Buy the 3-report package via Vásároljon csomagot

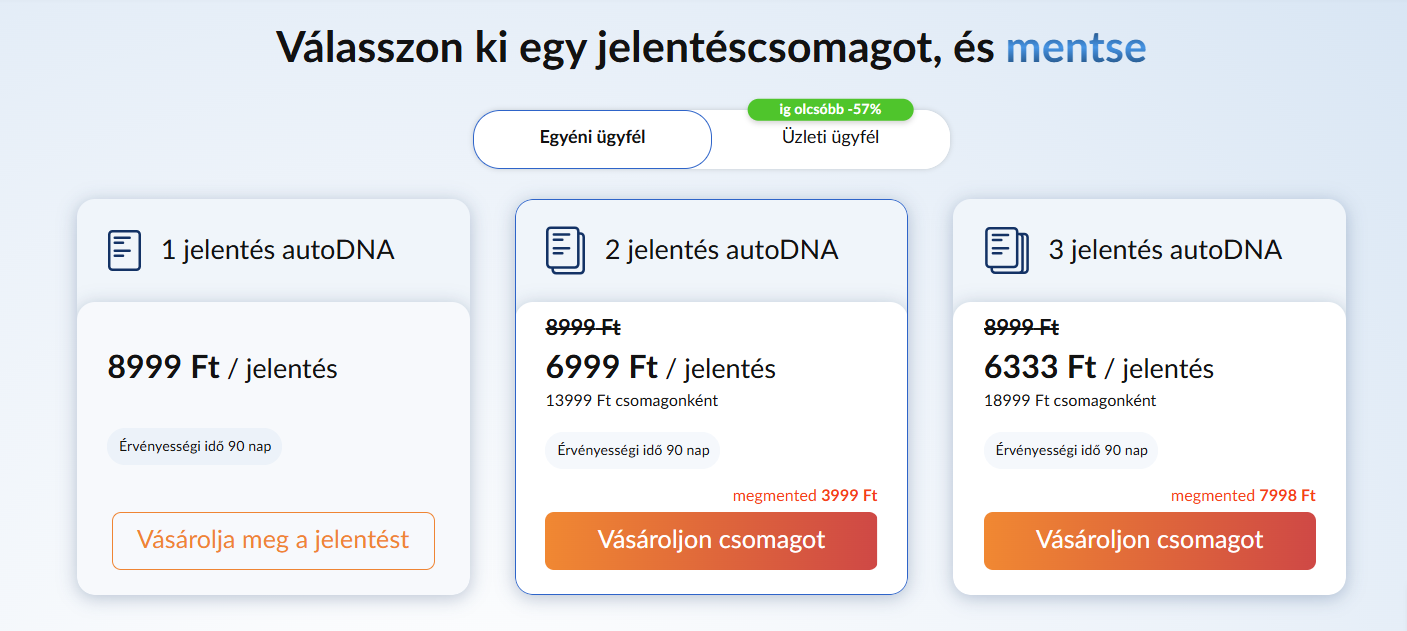pos(1149,541)
